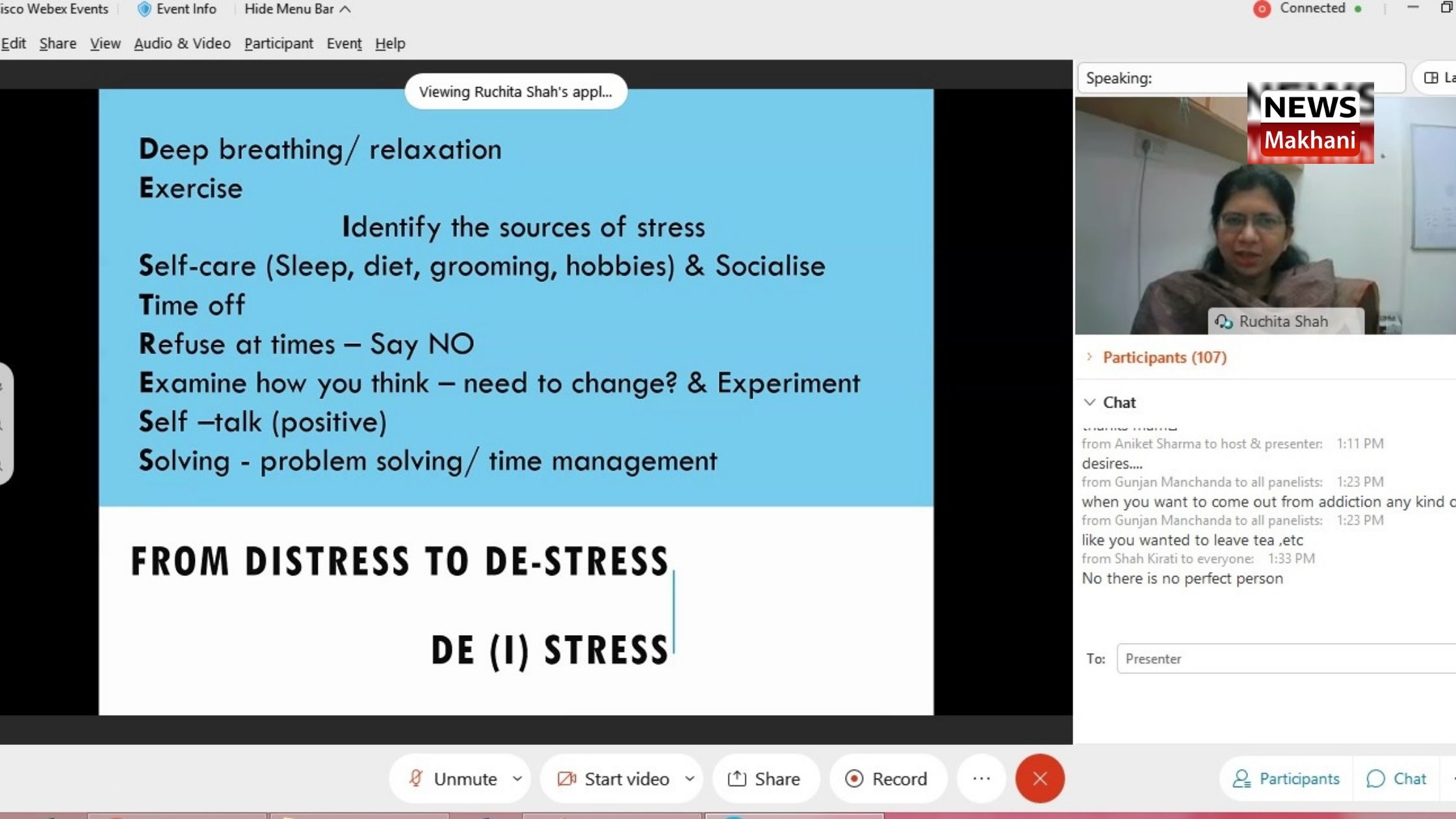Image resolution: width=1456 pixels, height=819 pixels.
Task: Start recording with the Record button
Action: tap(886, 778)
